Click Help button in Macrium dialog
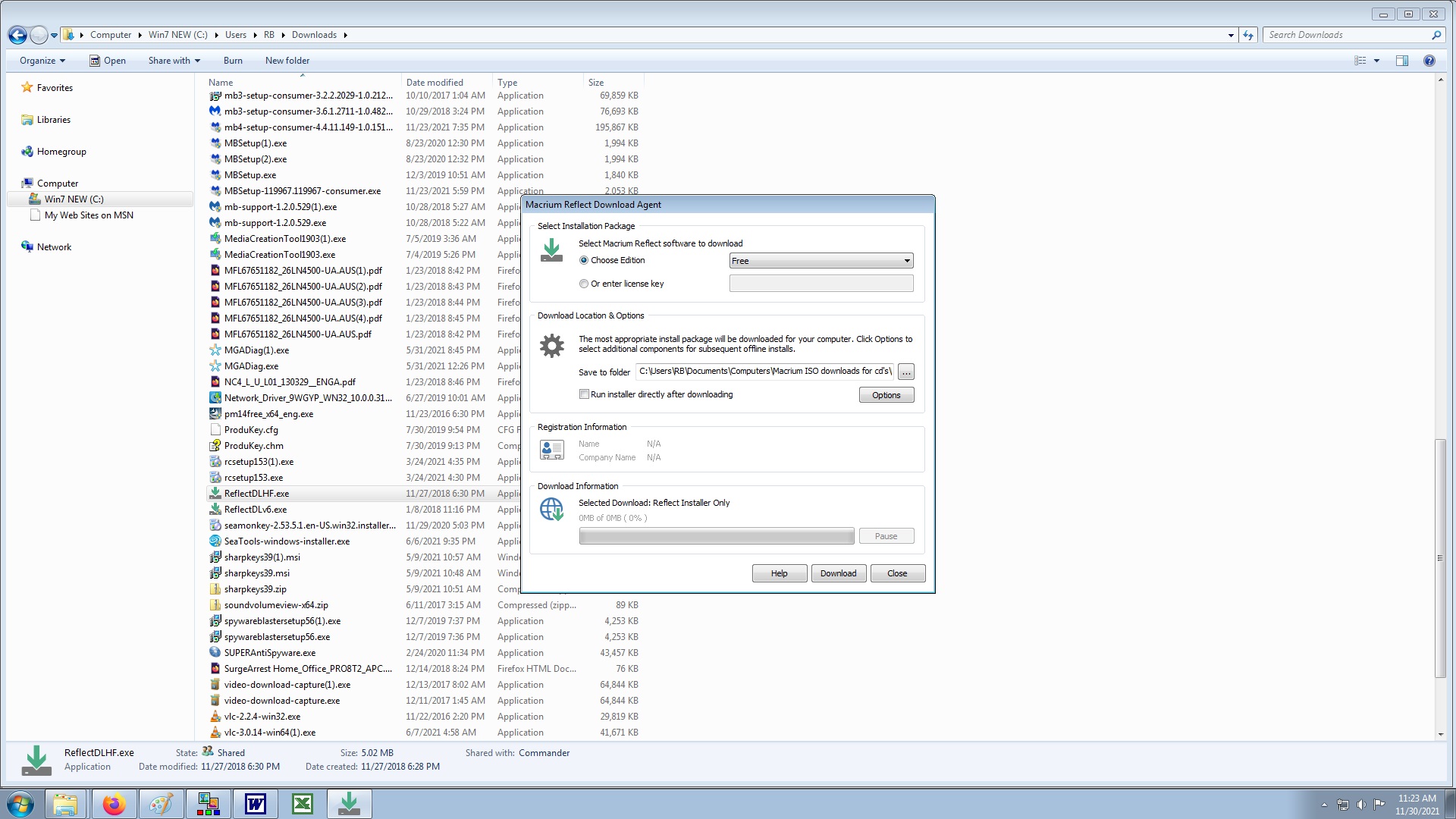 [779, 573]
